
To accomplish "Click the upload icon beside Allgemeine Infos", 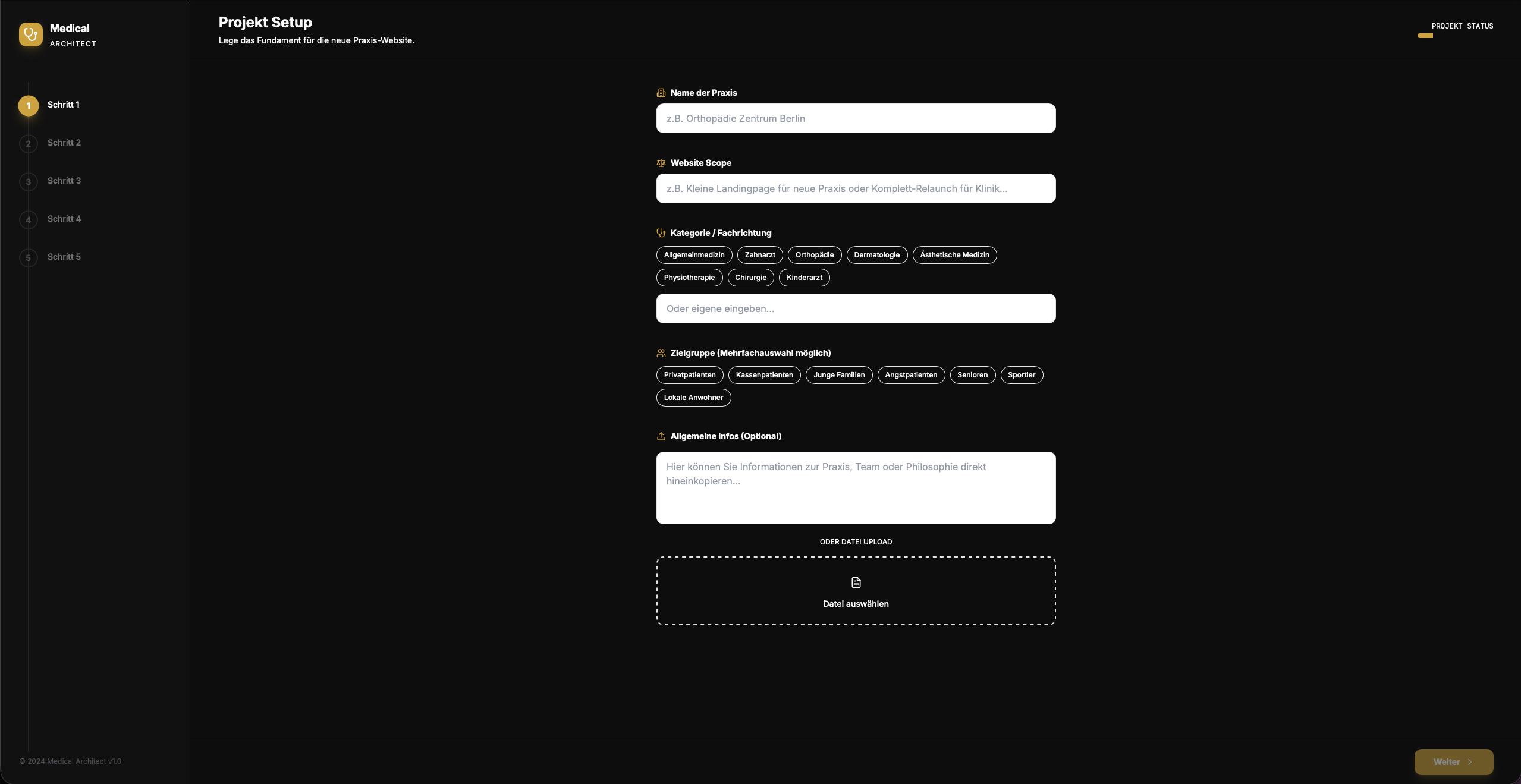I will point(661,436).
